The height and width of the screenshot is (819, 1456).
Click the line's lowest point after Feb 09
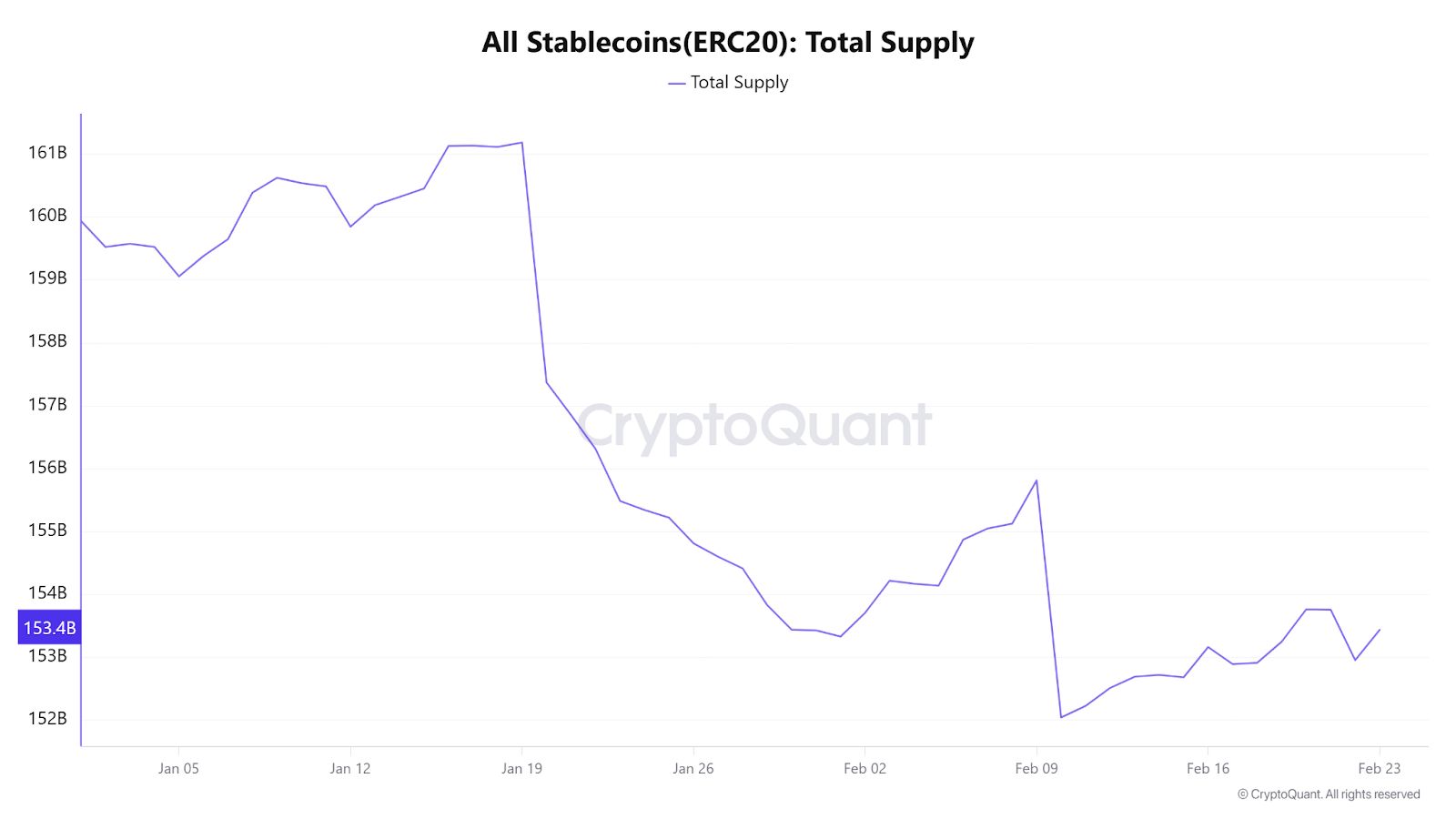point(1061,717)
